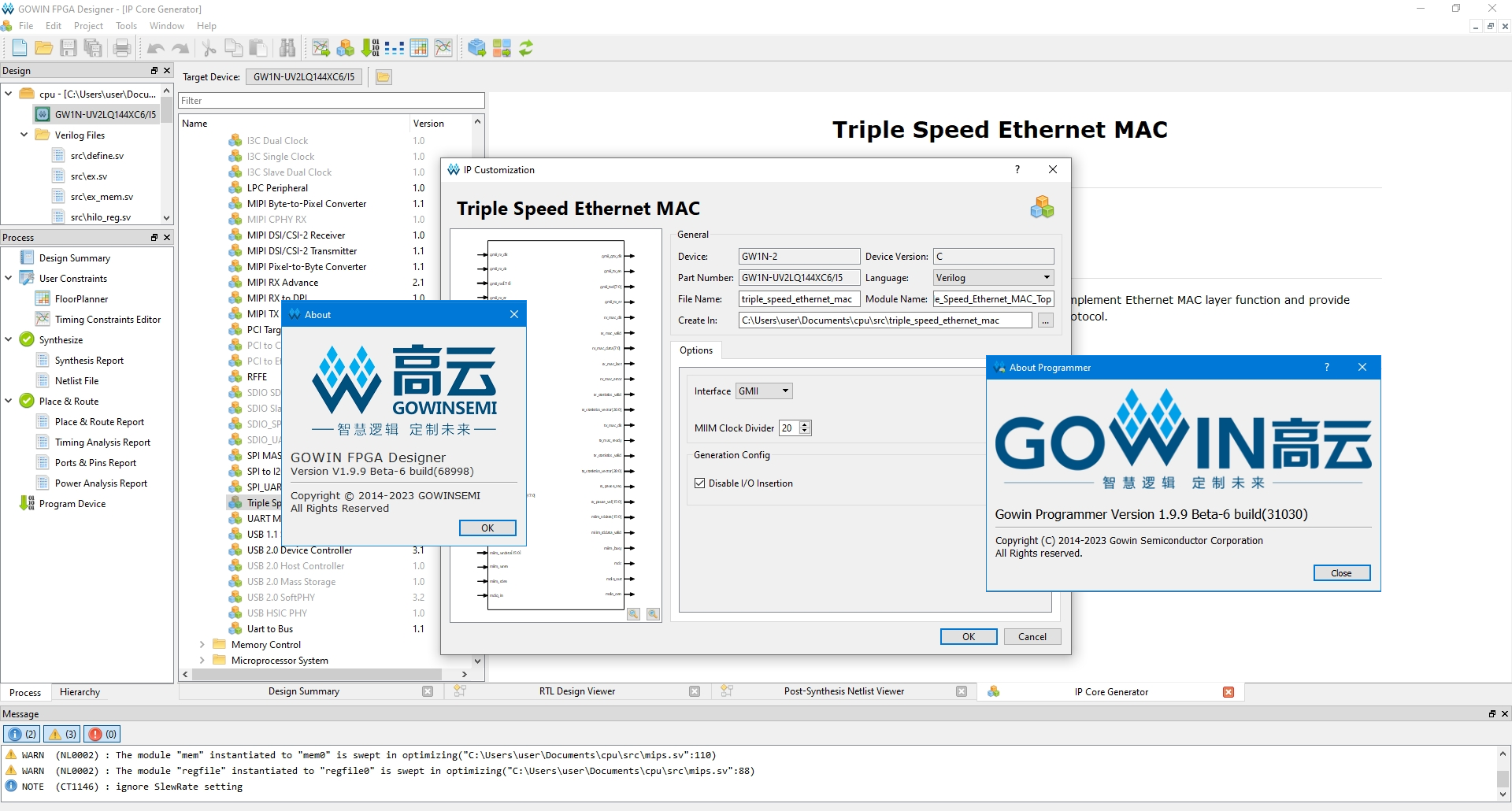The width and height of the screenshot is (1512, 811).
Task: Click the Paste toolbar icon
Action: (258, 48)
